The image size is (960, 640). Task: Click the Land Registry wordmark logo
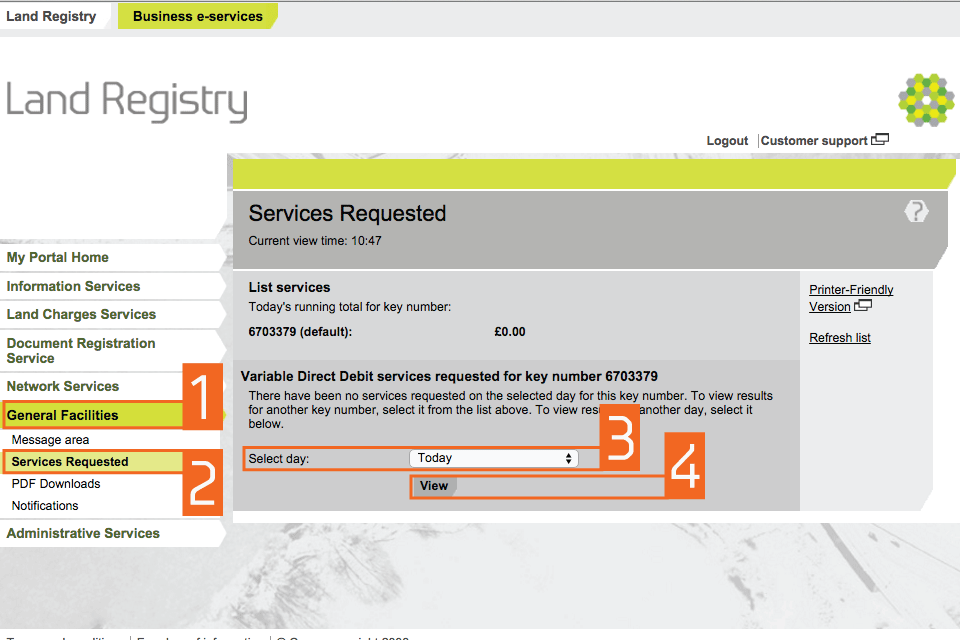pos(127,102)
